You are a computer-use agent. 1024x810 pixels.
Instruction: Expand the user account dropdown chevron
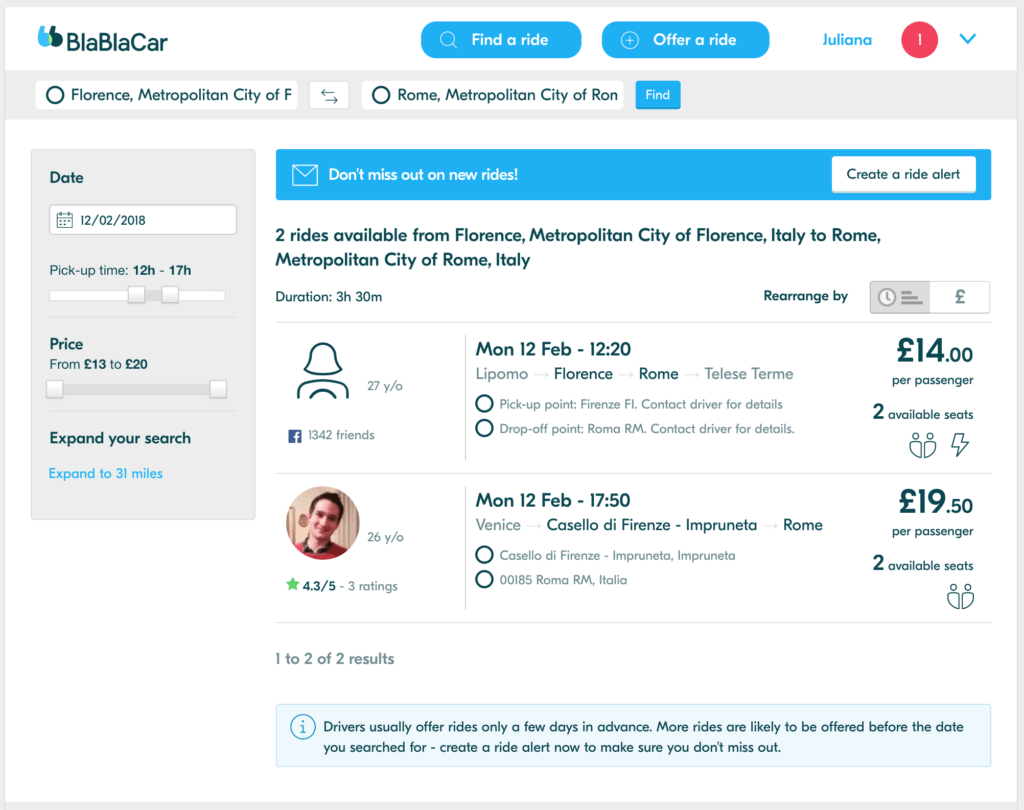coord(967,39)
